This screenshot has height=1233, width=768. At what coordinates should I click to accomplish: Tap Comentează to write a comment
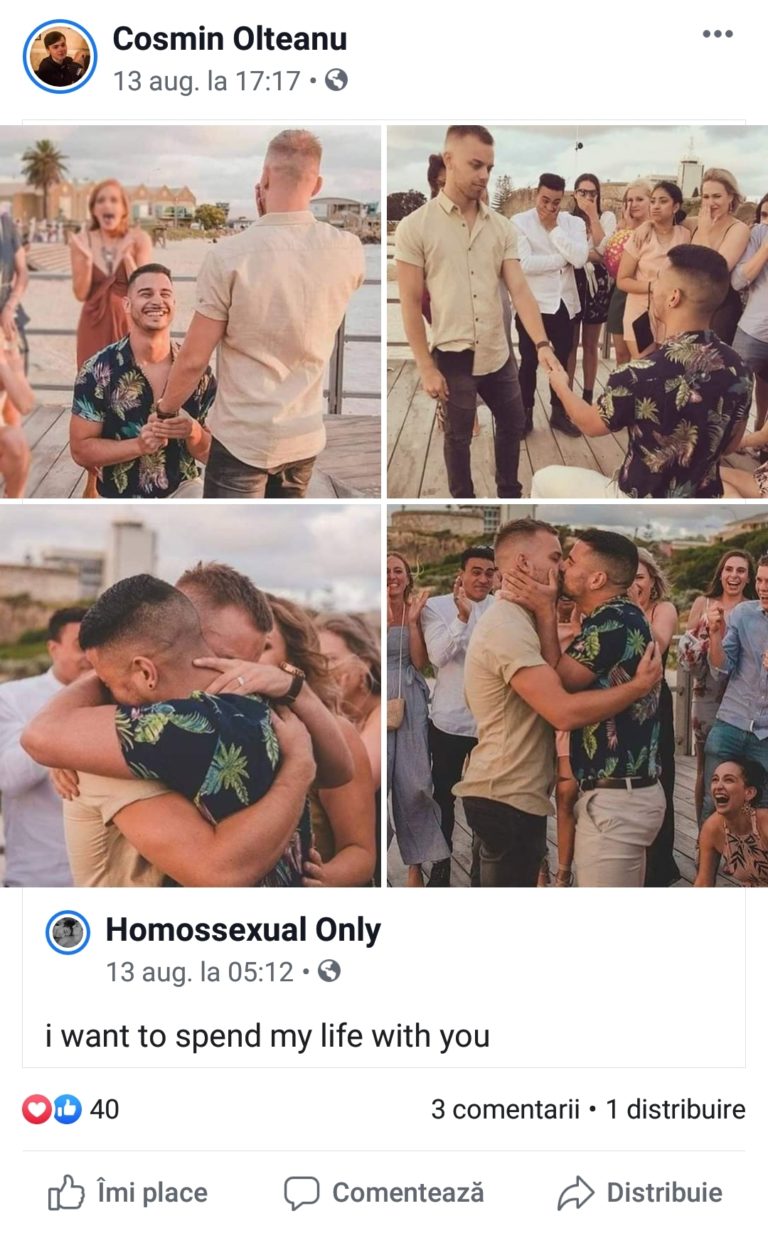pos(384,1192)
